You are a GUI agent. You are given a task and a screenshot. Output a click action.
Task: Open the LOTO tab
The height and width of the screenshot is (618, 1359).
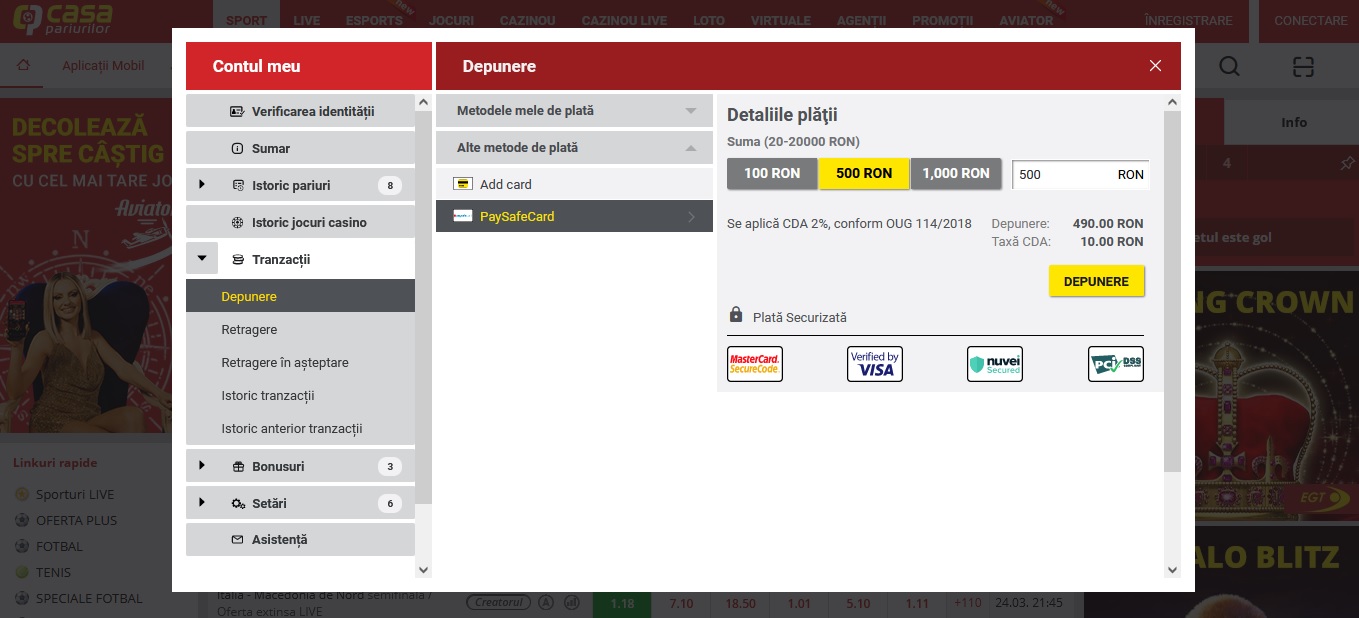click(x=708, y=21)
